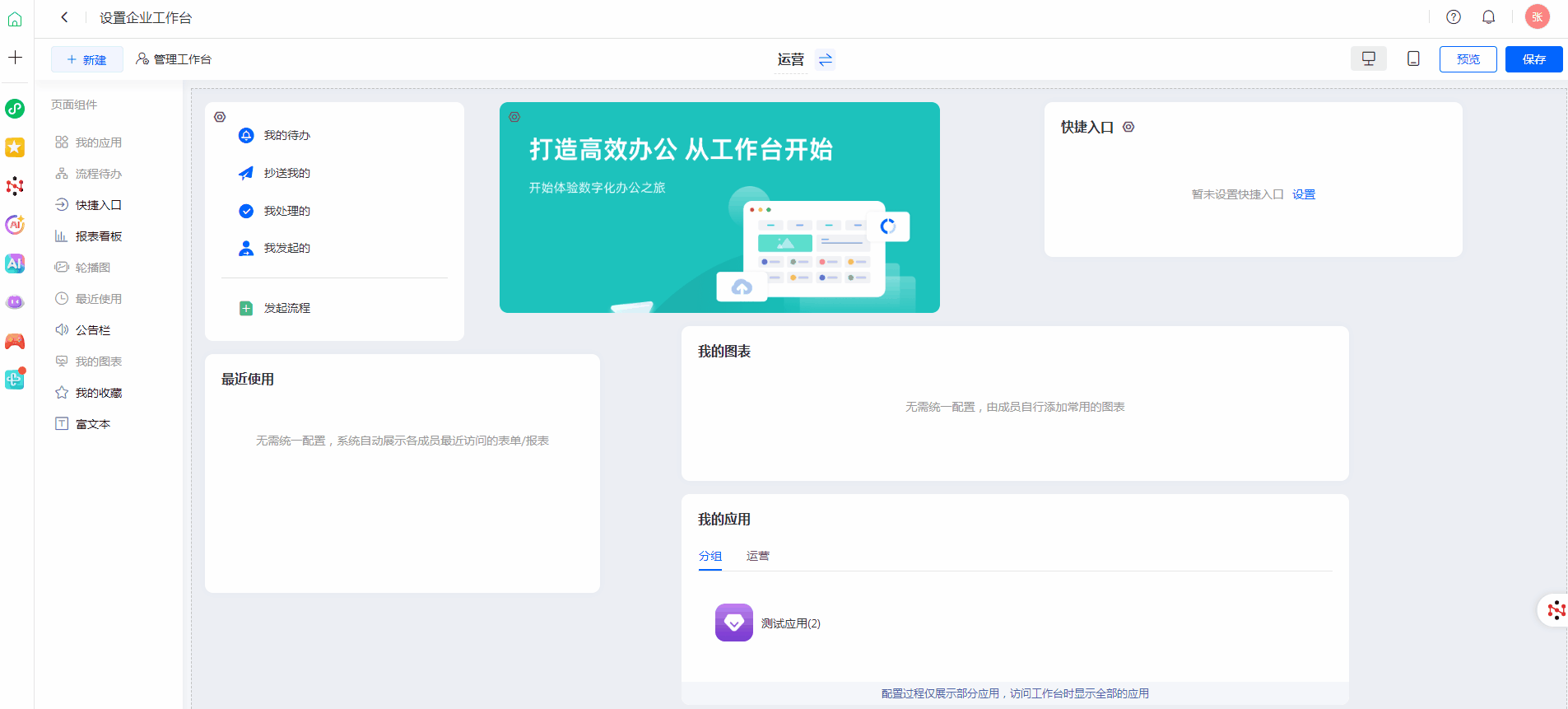Viewport: 1568px width, 709px height.
Task: Open user avatar in top right
Action: point(1537,17)
